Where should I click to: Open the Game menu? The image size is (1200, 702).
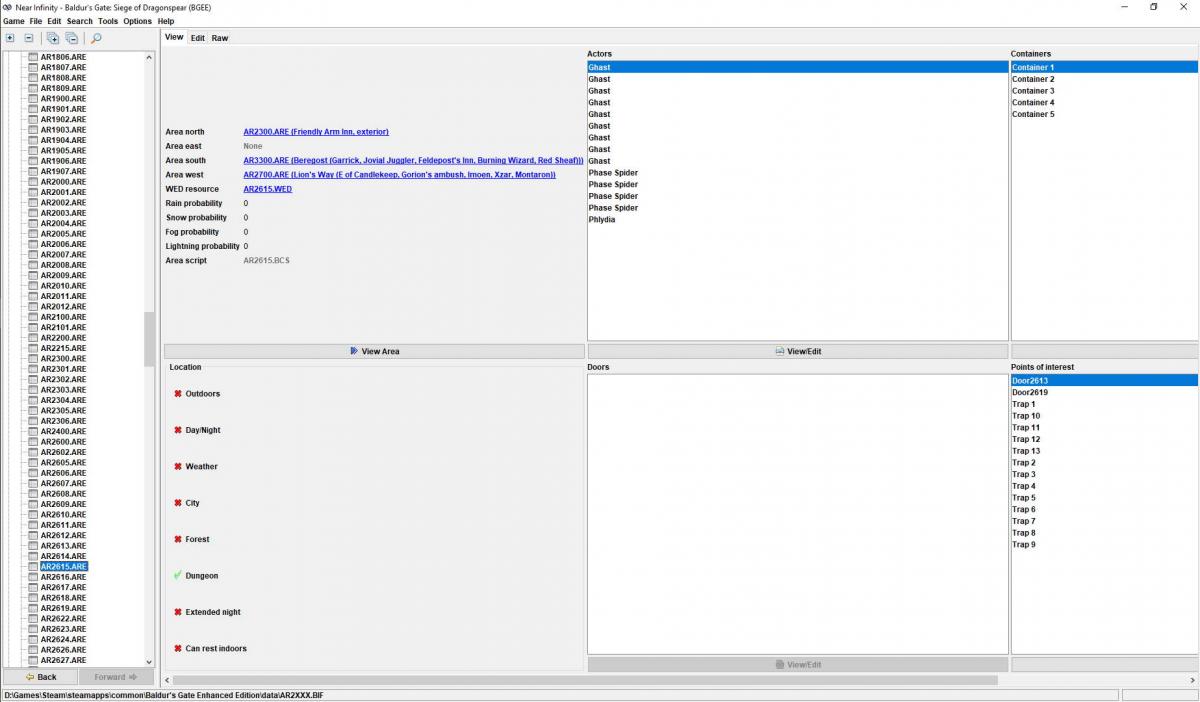[x=14, y=21]
